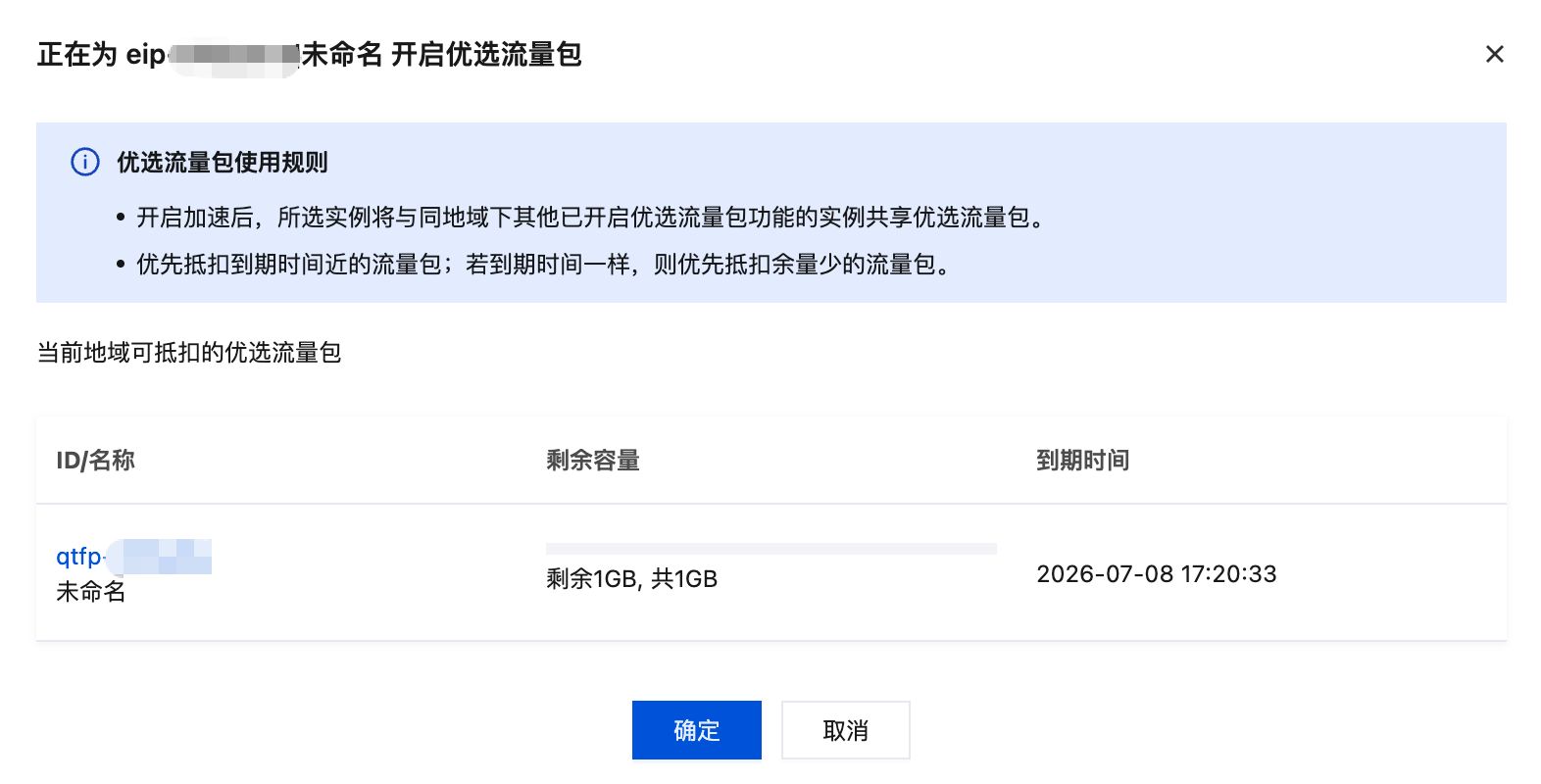Click the 到期时间 column header
The height and width of the screenshot is (784, 1541).
pos(1082,461)
